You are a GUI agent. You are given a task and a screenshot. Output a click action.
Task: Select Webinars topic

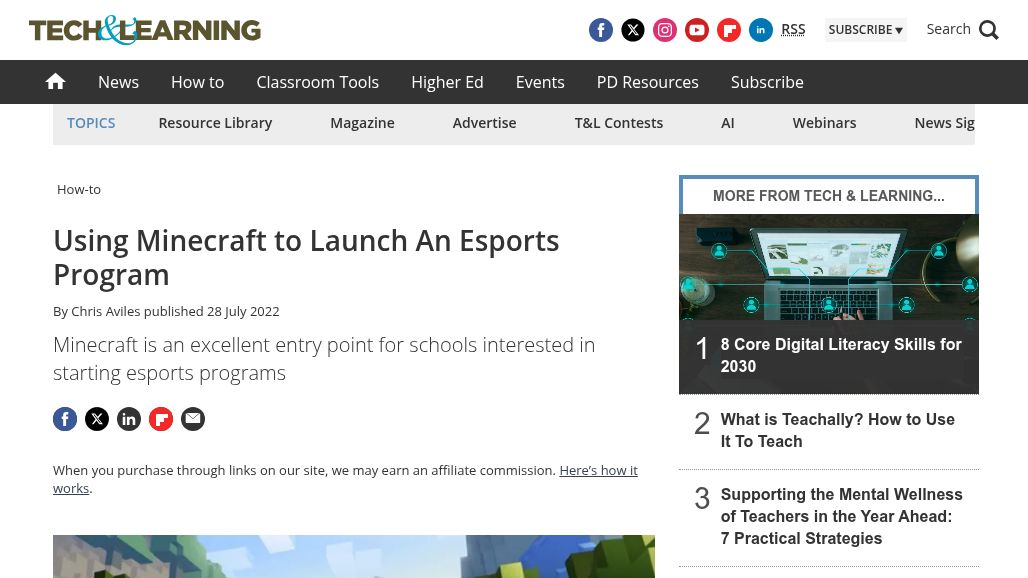point(824,123)
